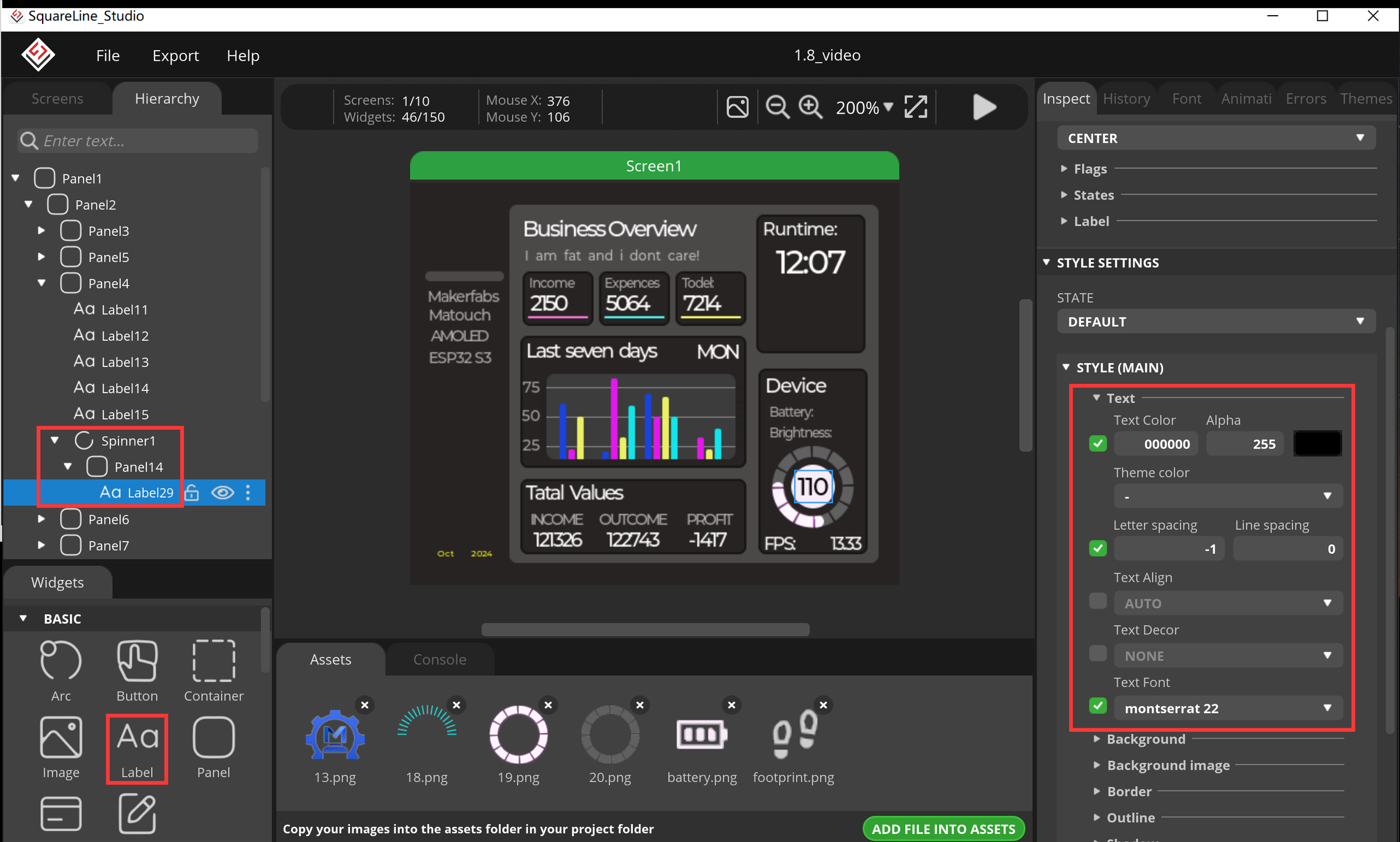
Task: Click the screenshot image icon in toolbar
Action: point(737,107)
